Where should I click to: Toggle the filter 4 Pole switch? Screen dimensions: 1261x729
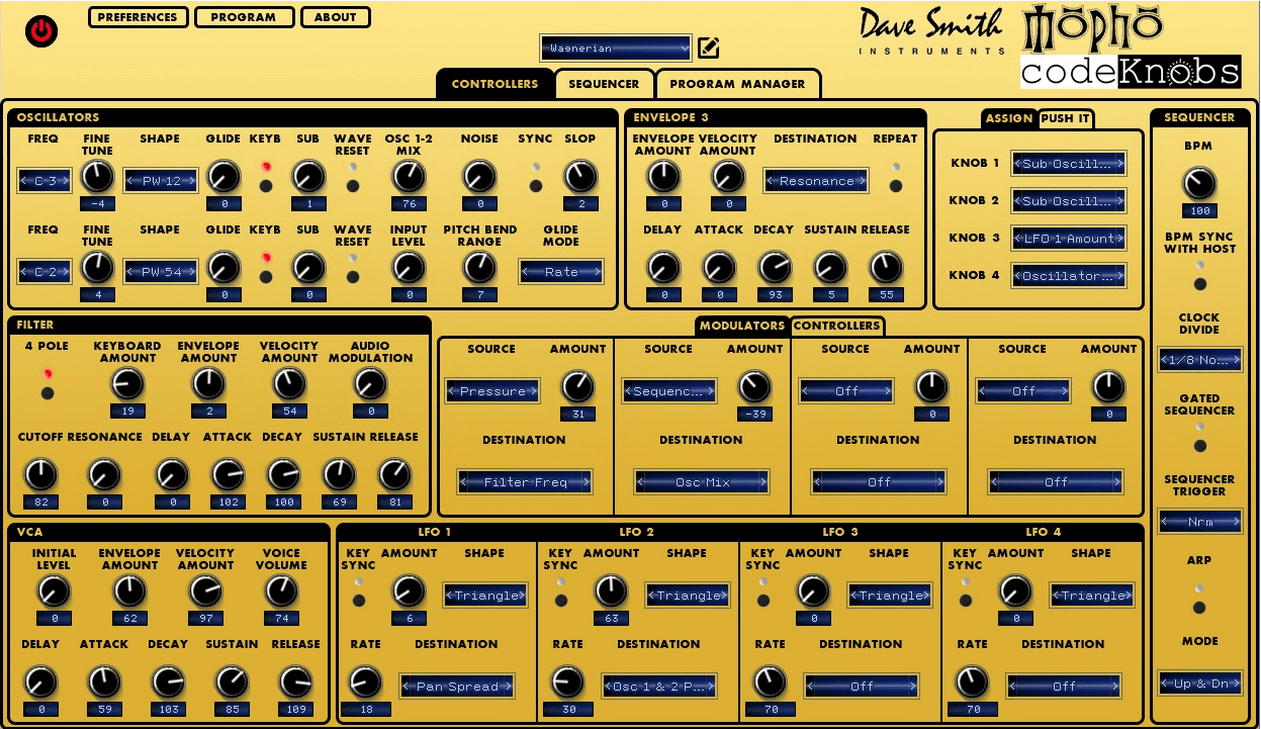(47, 393)
